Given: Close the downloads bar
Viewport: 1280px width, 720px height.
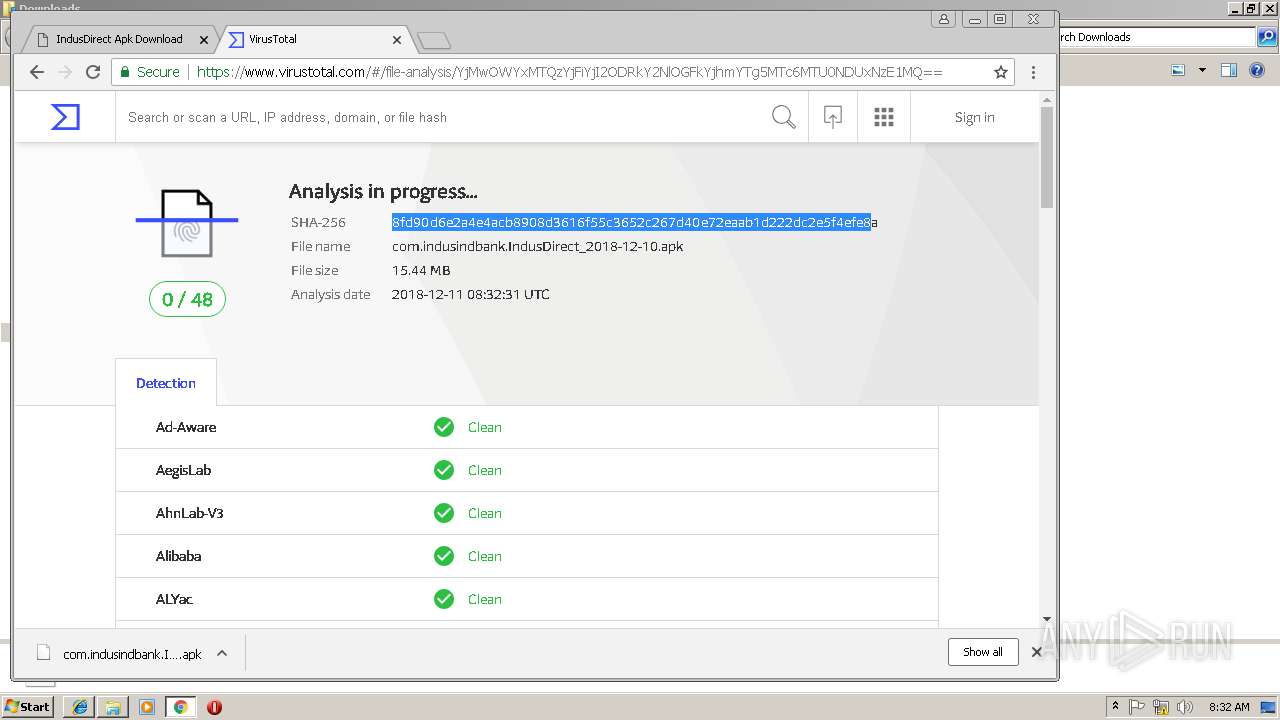Looking at the screenshot, I should tap(1037, 652).
